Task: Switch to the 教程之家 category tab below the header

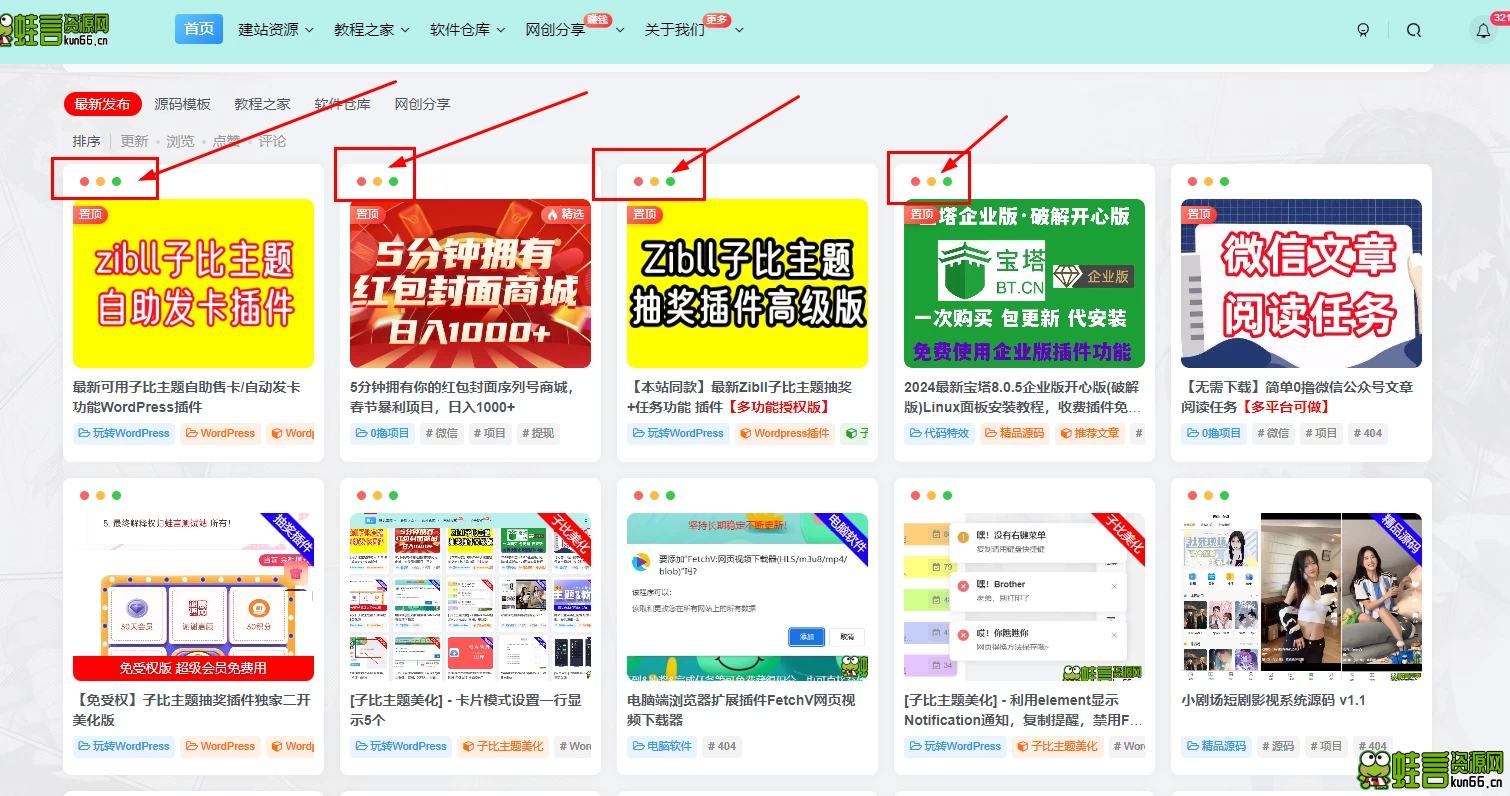Action: [x=262, y=104]
